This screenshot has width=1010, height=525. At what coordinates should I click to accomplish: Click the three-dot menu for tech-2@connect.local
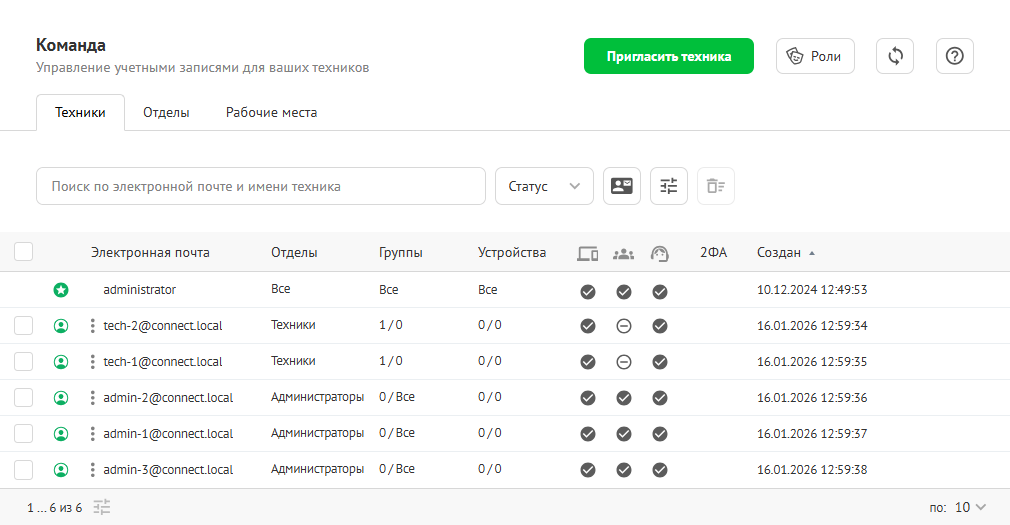(x=93, y=326)
